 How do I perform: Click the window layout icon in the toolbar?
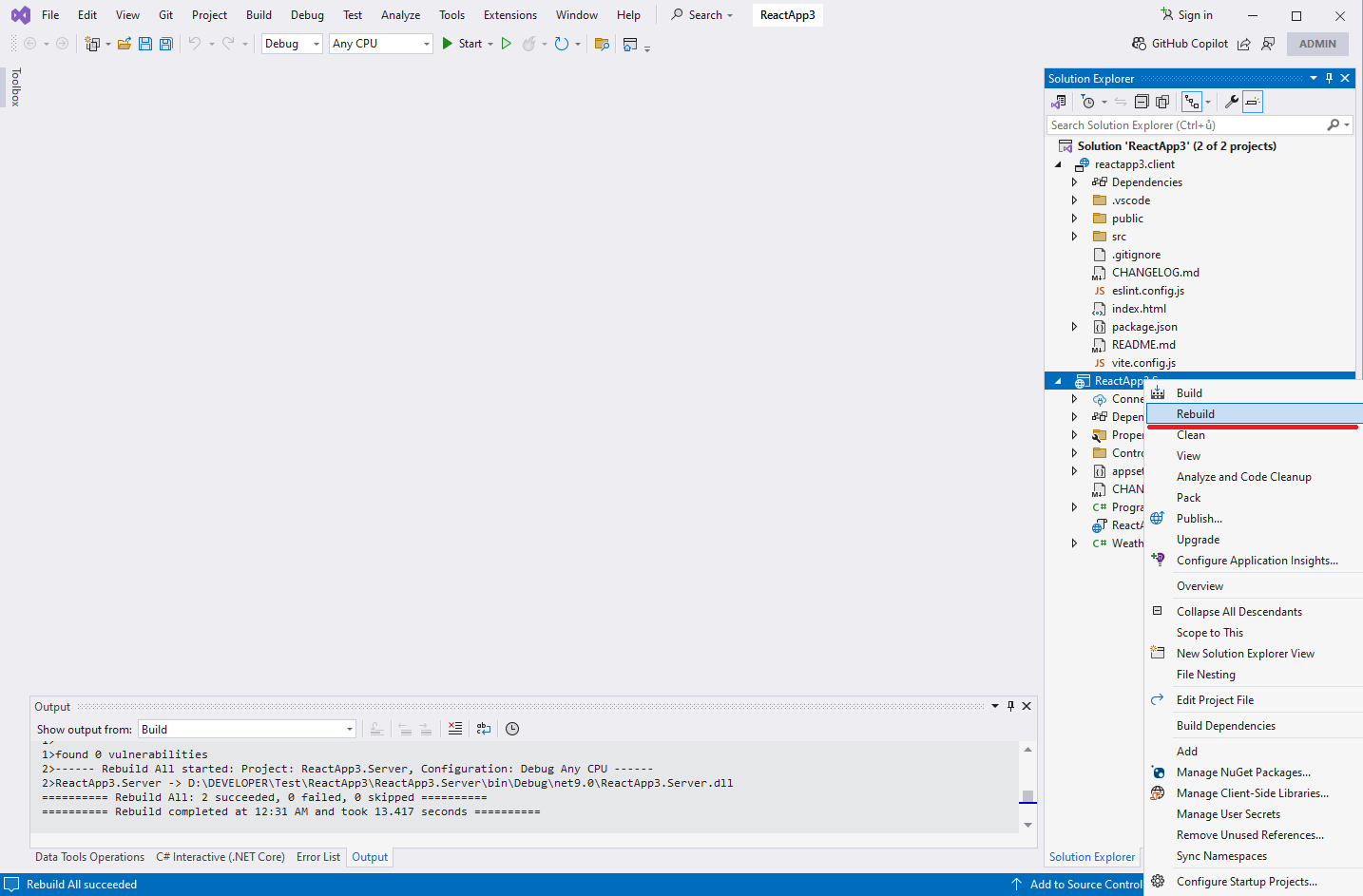[x=630, y=44]
